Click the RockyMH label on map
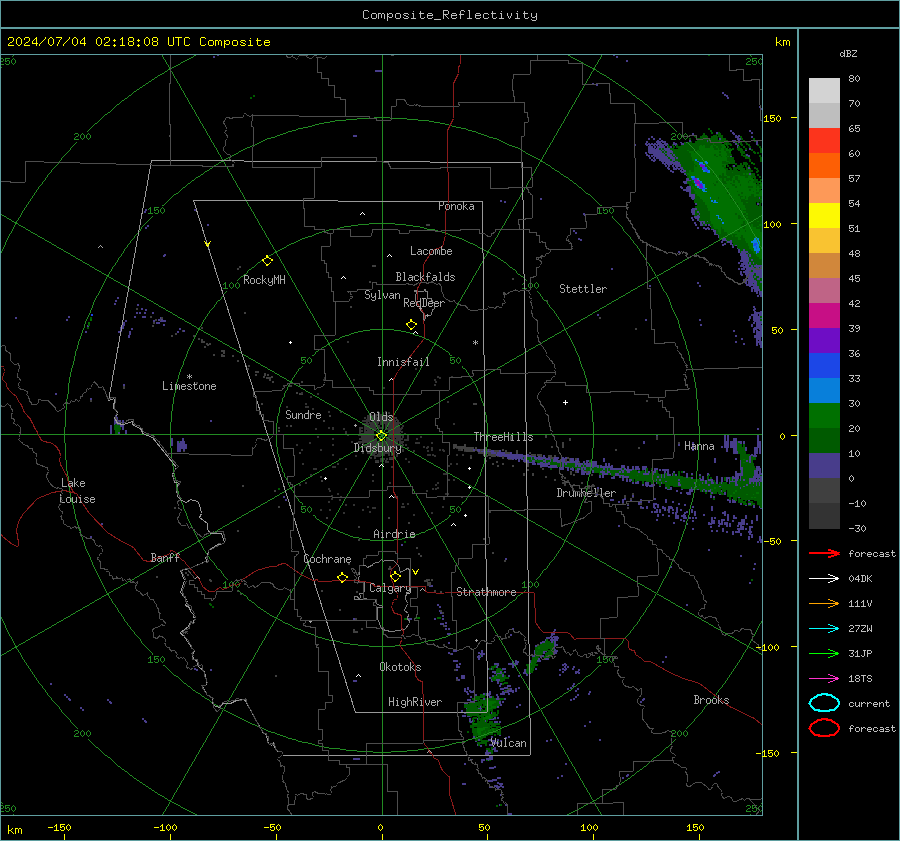This screenshot has height=841, width=900. coord(264,280)
